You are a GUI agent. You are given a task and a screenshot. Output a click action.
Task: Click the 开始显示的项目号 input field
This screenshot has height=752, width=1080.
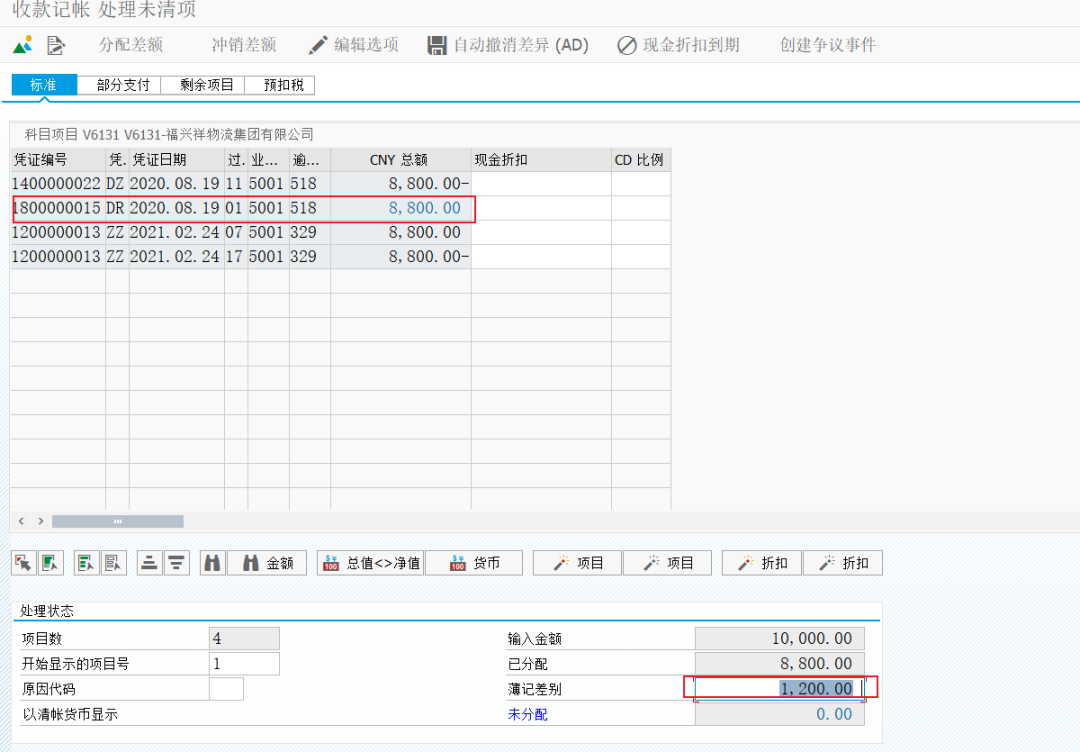point(245,664)
